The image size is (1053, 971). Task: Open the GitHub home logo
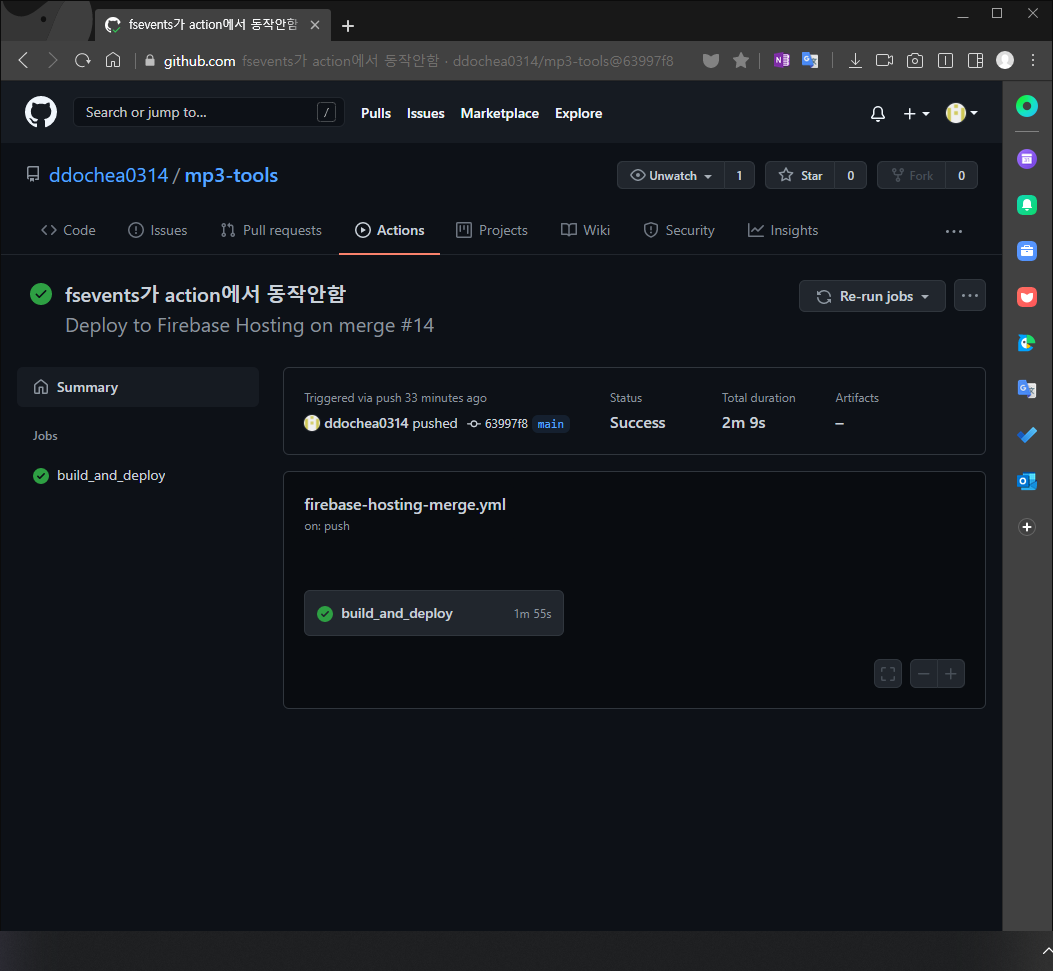point(41,112)
